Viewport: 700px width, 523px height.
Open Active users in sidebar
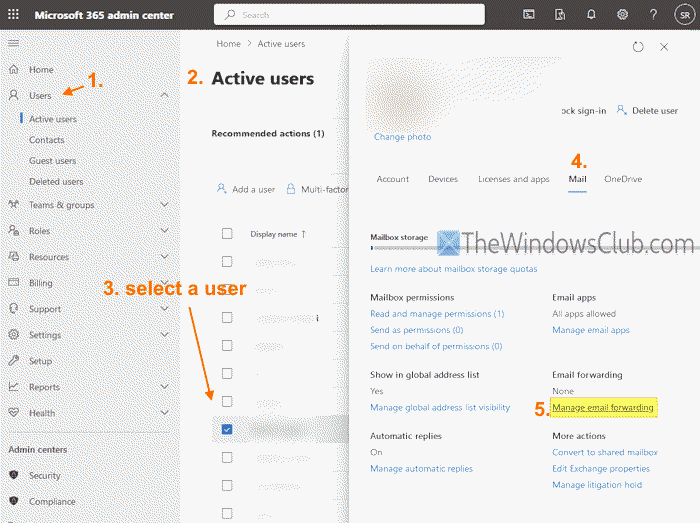[x=53, y=119]
